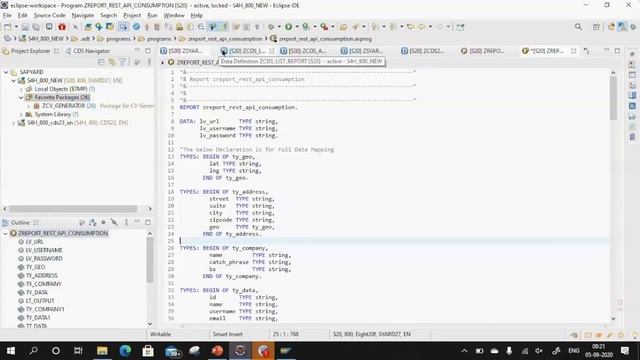Click the New wizard toolbar icon
Screen dimensions: 640x360
coord(7,27)
